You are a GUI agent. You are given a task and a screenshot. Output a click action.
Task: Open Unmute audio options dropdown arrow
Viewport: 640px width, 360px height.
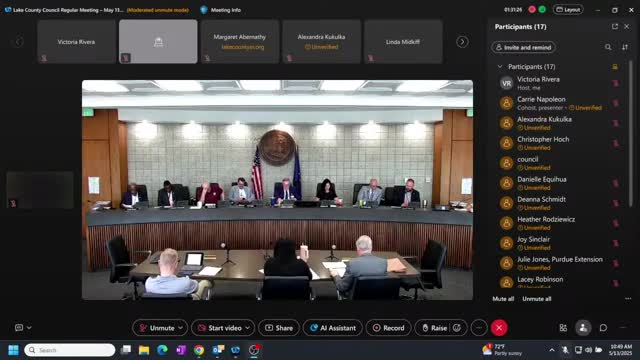180,328
